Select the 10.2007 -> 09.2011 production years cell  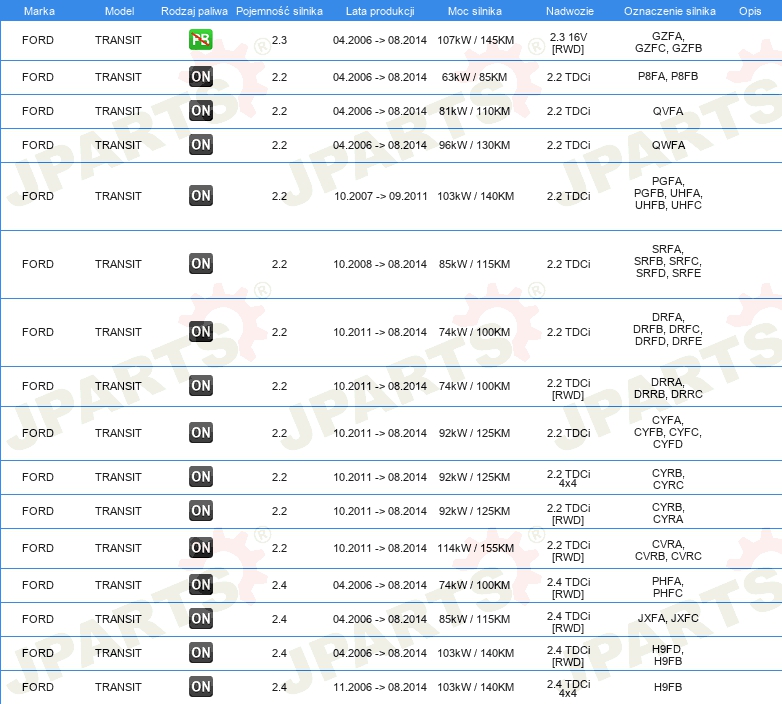(381, 196)
